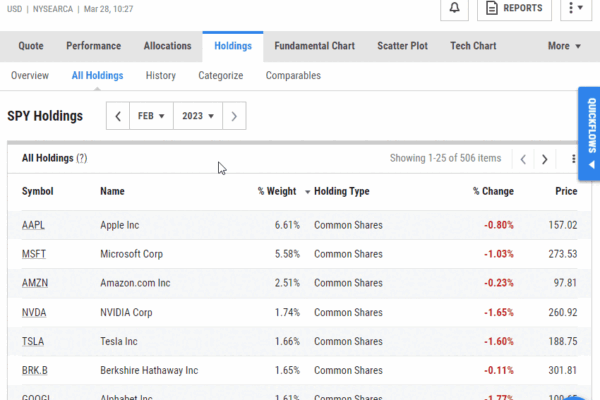This screenshot has height=400, width=600.
Task: Open the Categorize sub-tab
Action: pyautogui.click(x=220, y=75)
